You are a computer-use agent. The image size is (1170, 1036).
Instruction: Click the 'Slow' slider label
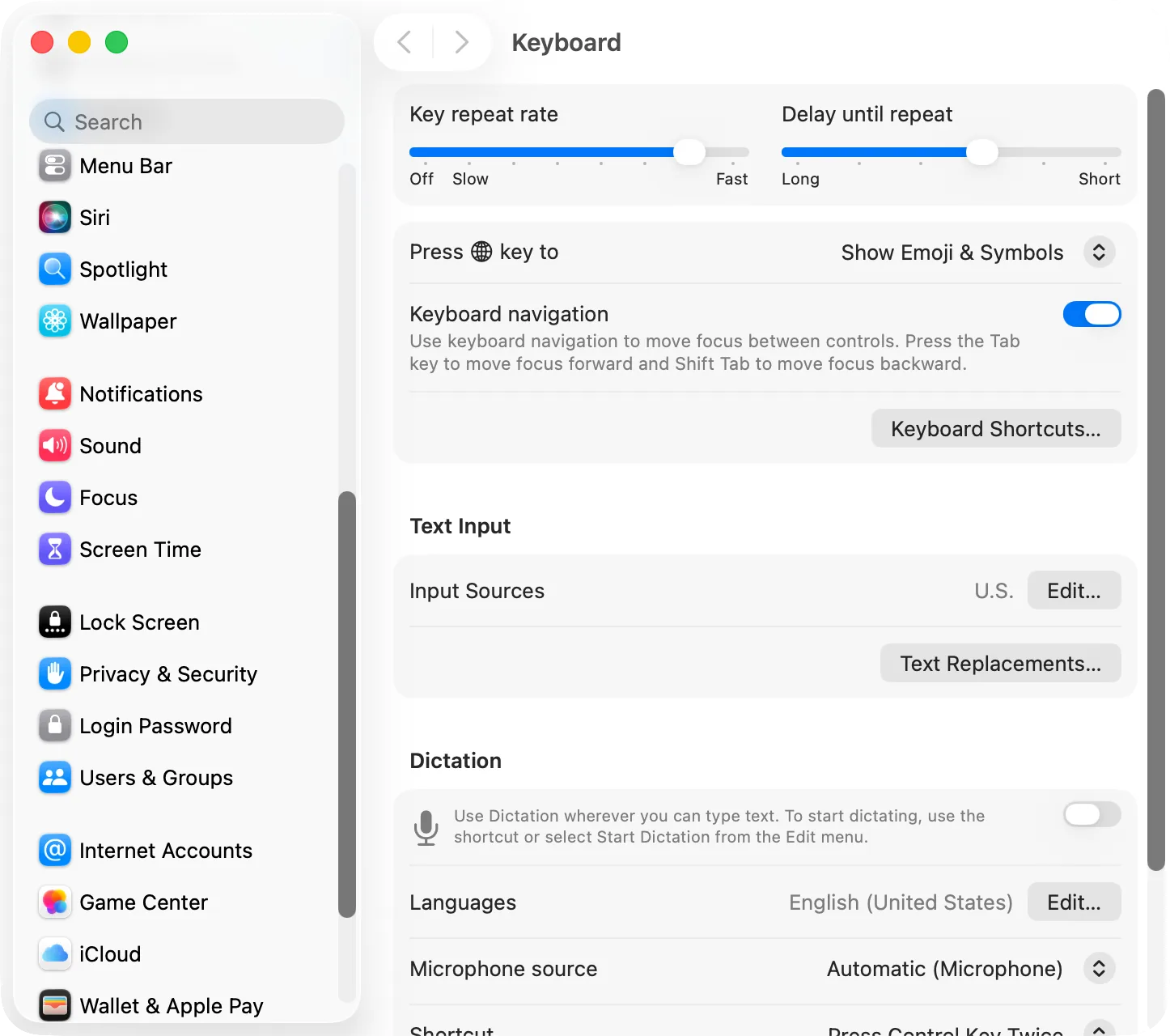pyautogui.click(x=470, y=179)
